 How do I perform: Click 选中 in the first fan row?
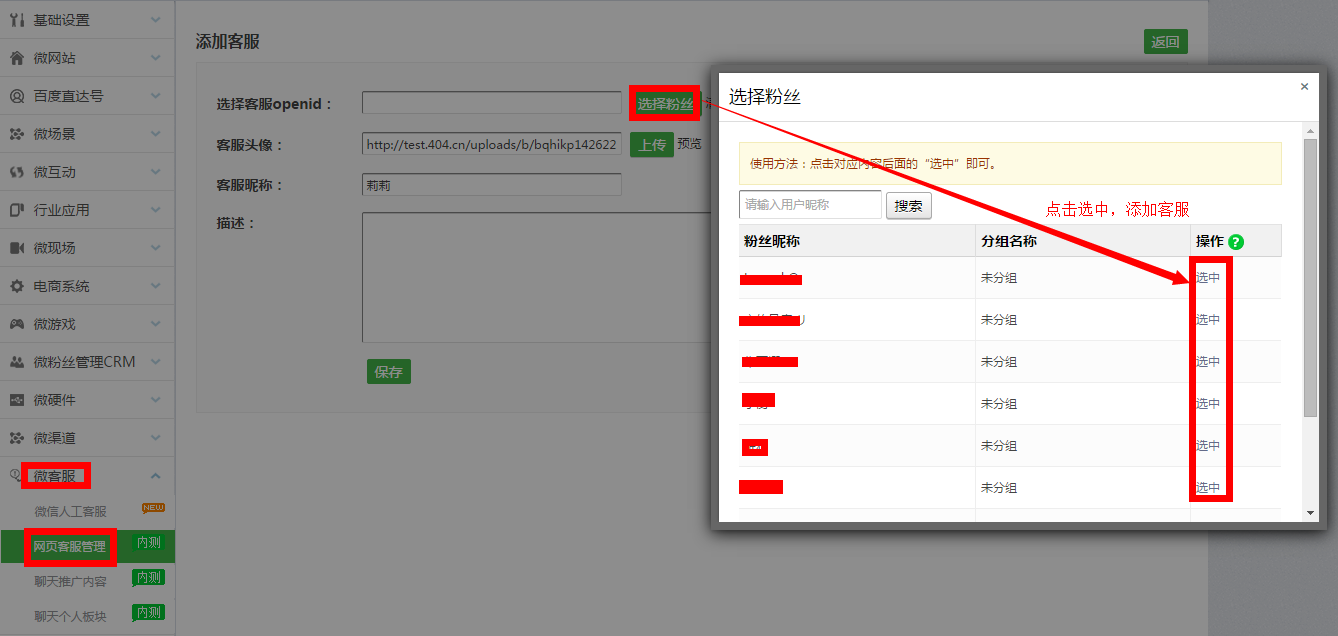click(x=1208, y=278)
